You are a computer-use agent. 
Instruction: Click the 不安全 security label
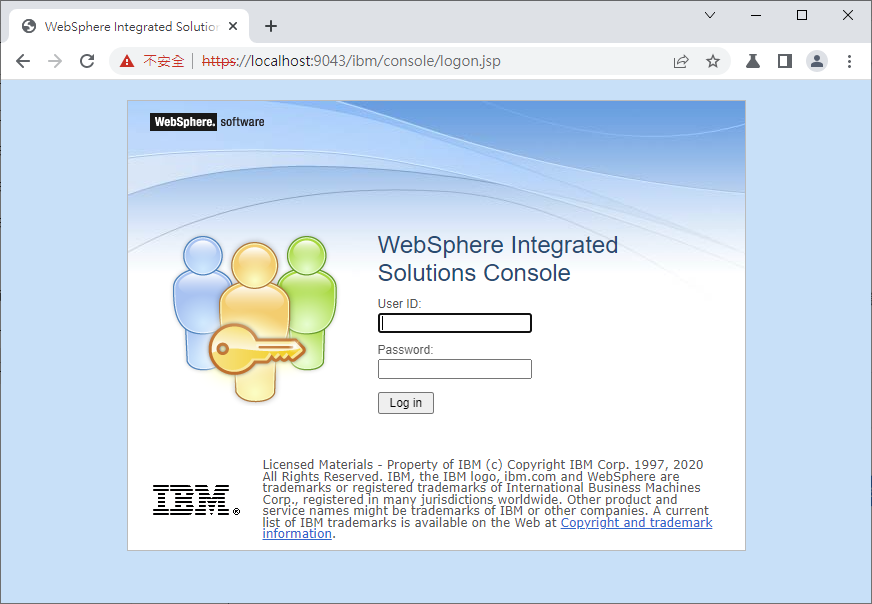pyautogui.click(x=164, y=61)
